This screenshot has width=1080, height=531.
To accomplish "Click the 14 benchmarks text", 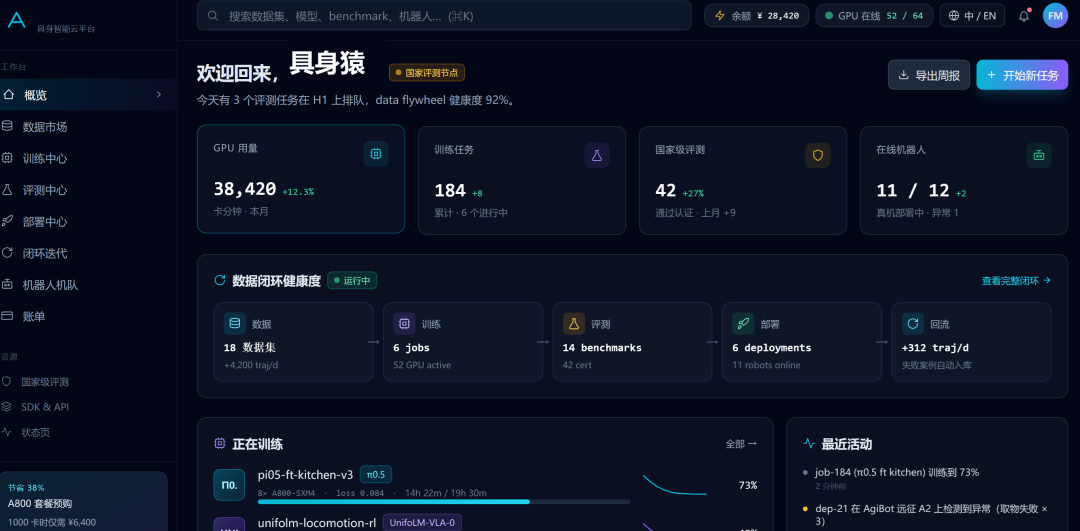I will tap(602, 348).
